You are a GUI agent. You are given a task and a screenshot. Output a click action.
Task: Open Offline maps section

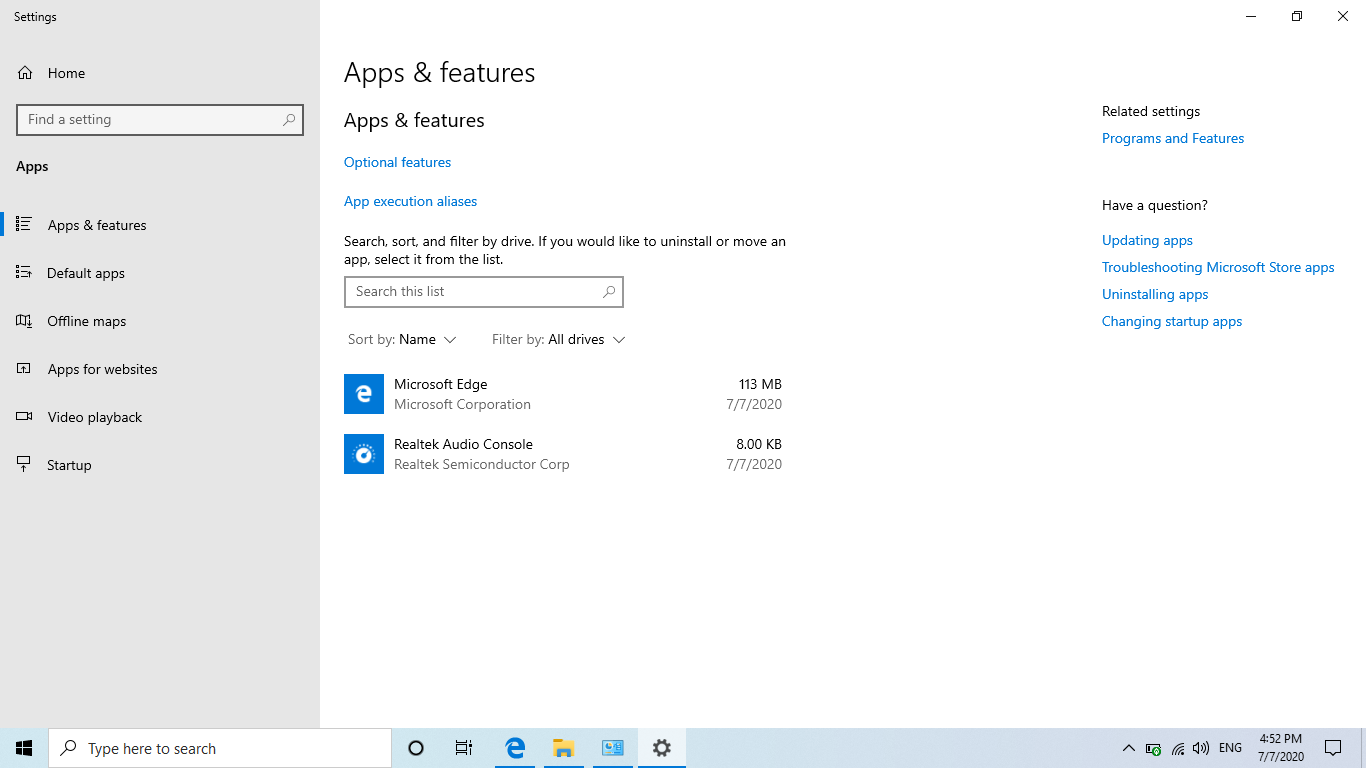(x=160, y=321)
